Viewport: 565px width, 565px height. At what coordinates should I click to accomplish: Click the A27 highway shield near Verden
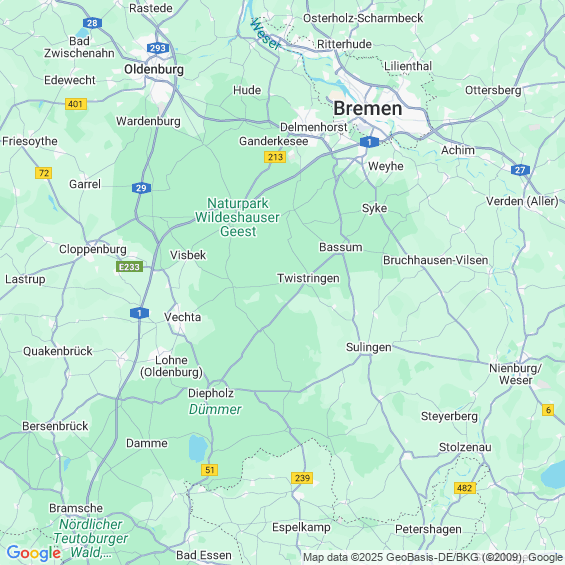coord(520,170)
